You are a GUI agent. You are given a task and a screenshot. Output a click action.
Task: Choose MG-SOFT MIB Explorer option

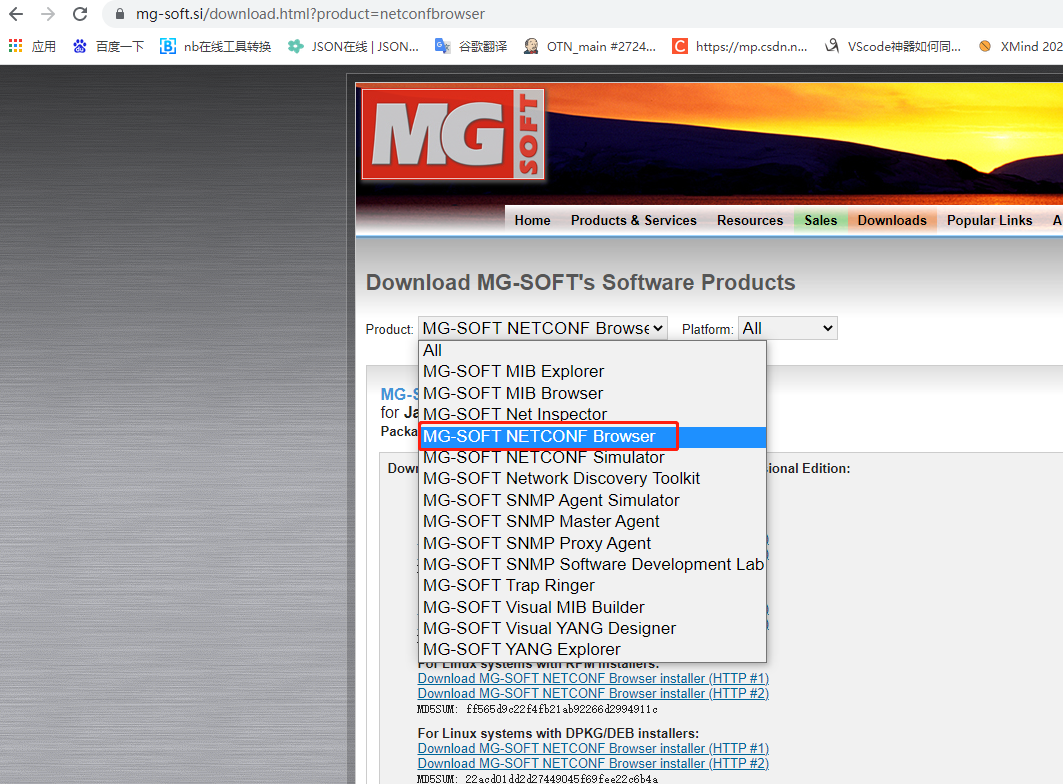(x=593, y=372)
